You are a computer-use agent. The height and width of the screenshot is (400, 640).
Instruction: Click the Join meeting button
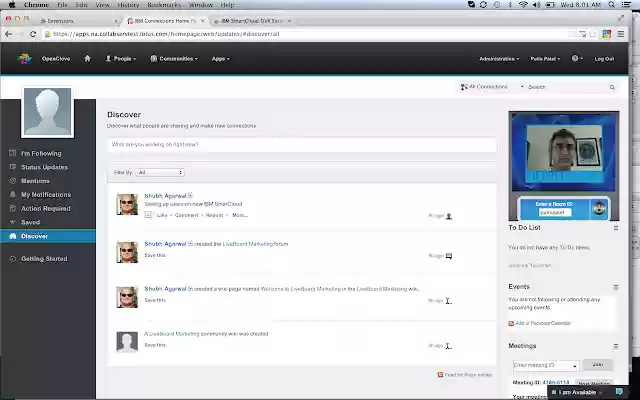[x=598, y=364]
